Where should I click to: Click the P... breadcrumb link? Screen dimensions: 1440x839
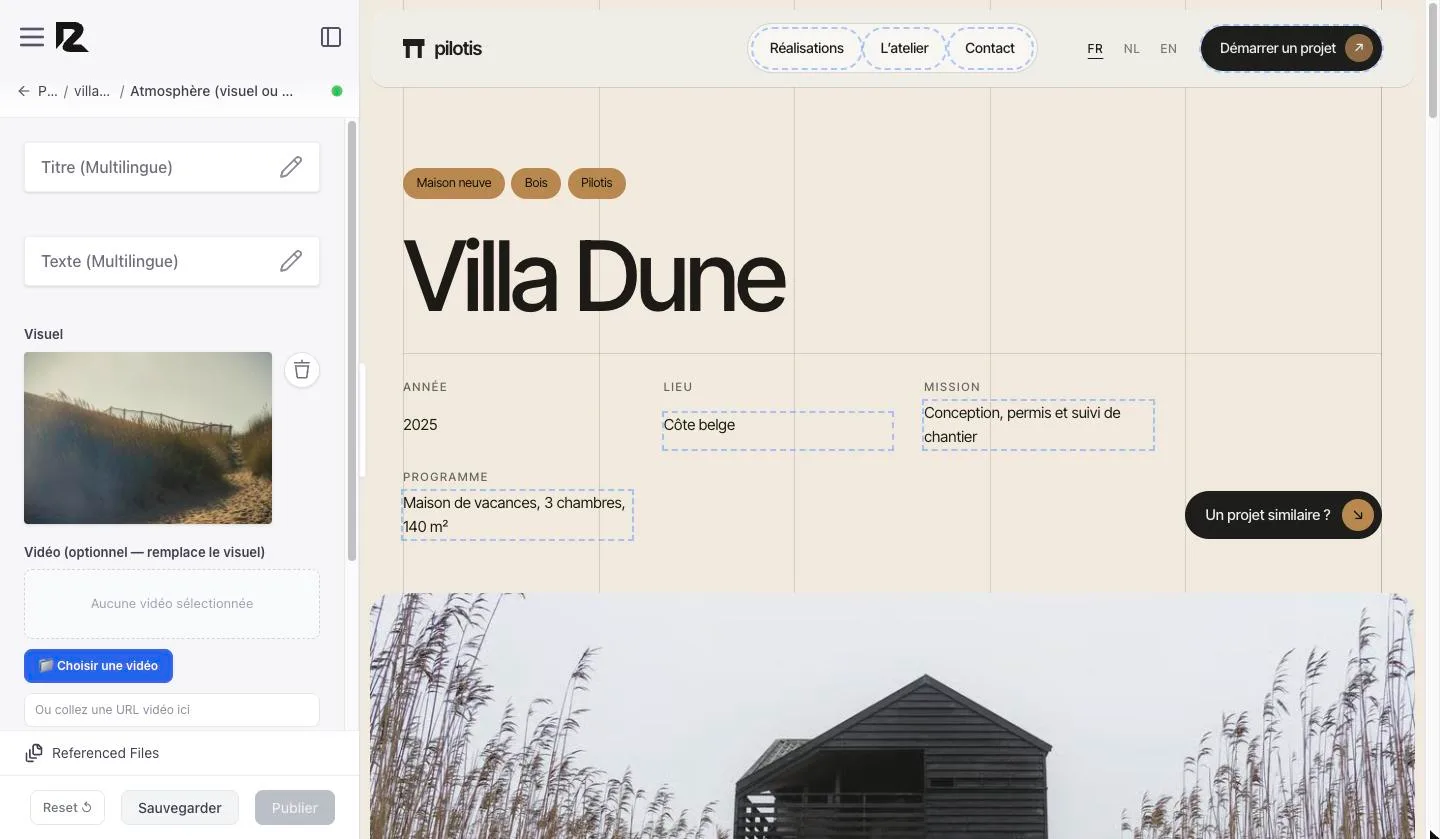click(47, 91)
